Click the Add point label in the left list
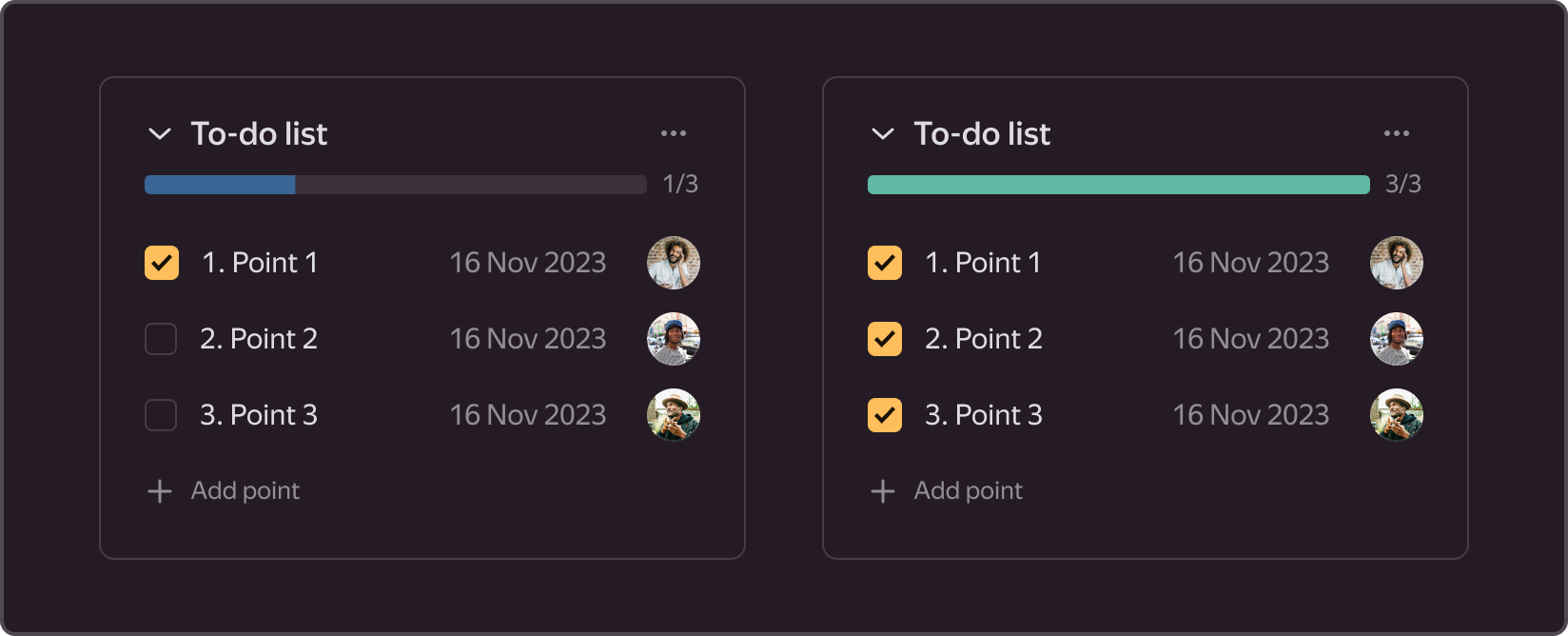The image size is (1568, 636). coord(245,490)
